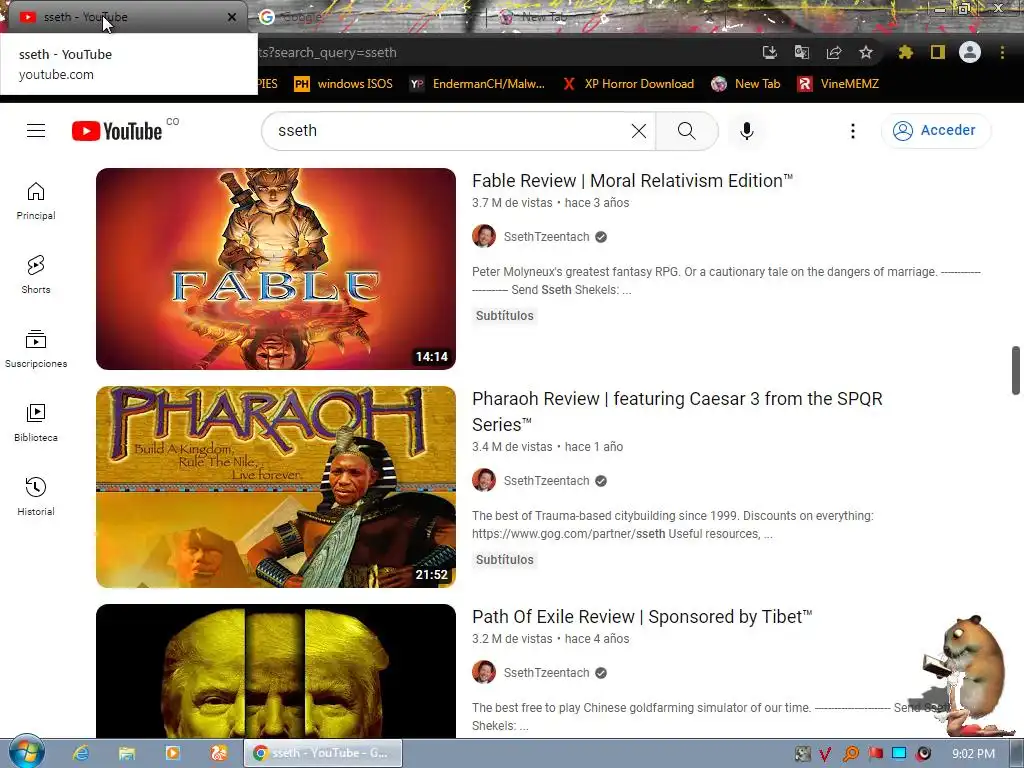
Task: Click the Acceder sign-in button
Action: [x=936, y=131]
